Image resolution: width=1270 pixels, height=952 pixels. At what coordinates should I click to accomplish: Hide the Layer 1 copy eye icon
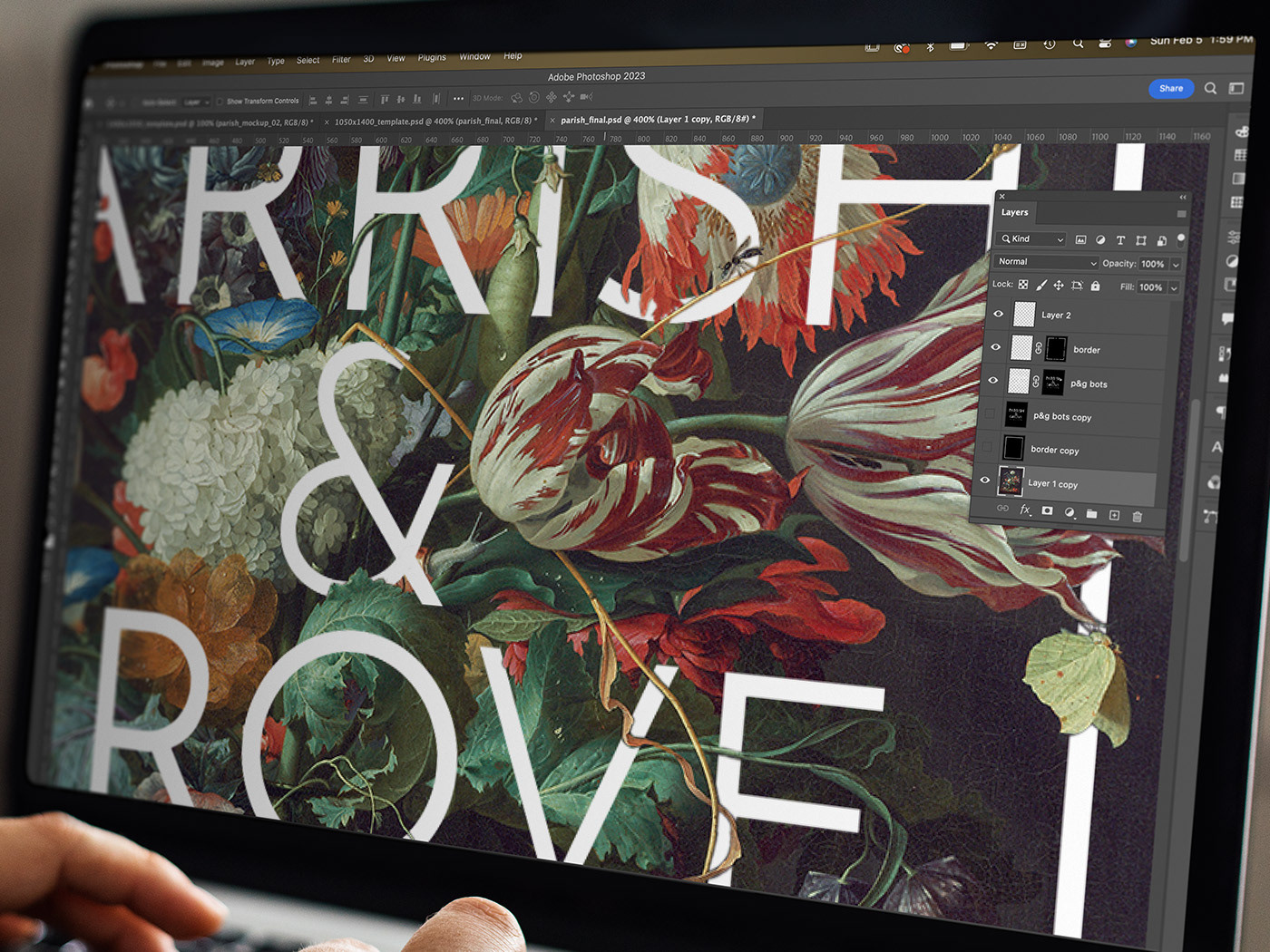tap(984, 481)
